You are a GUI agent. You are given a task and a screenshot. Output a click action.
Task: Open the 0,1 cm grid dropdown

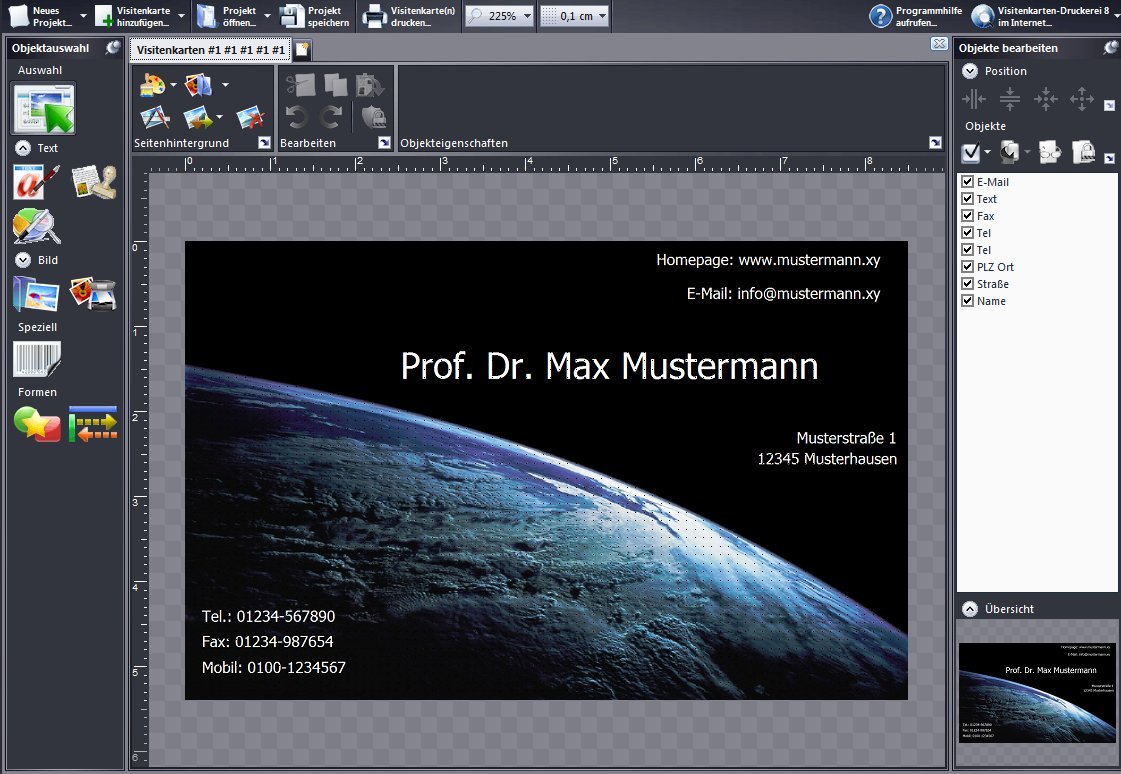click(603, 16)
